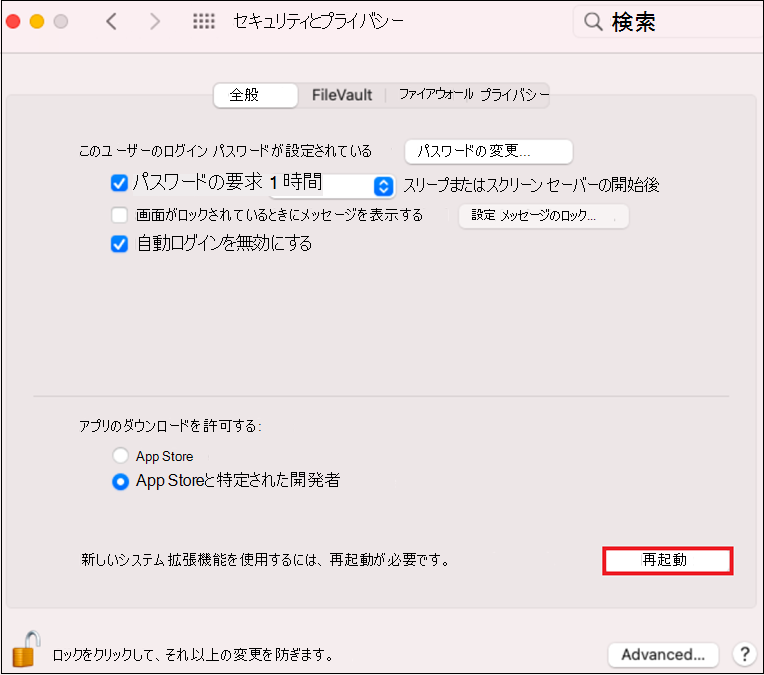Click 設定 メッセージのロック... button
Image resolution: width=764 pixels, height=675 pixels.
click(x=544, y=216)
